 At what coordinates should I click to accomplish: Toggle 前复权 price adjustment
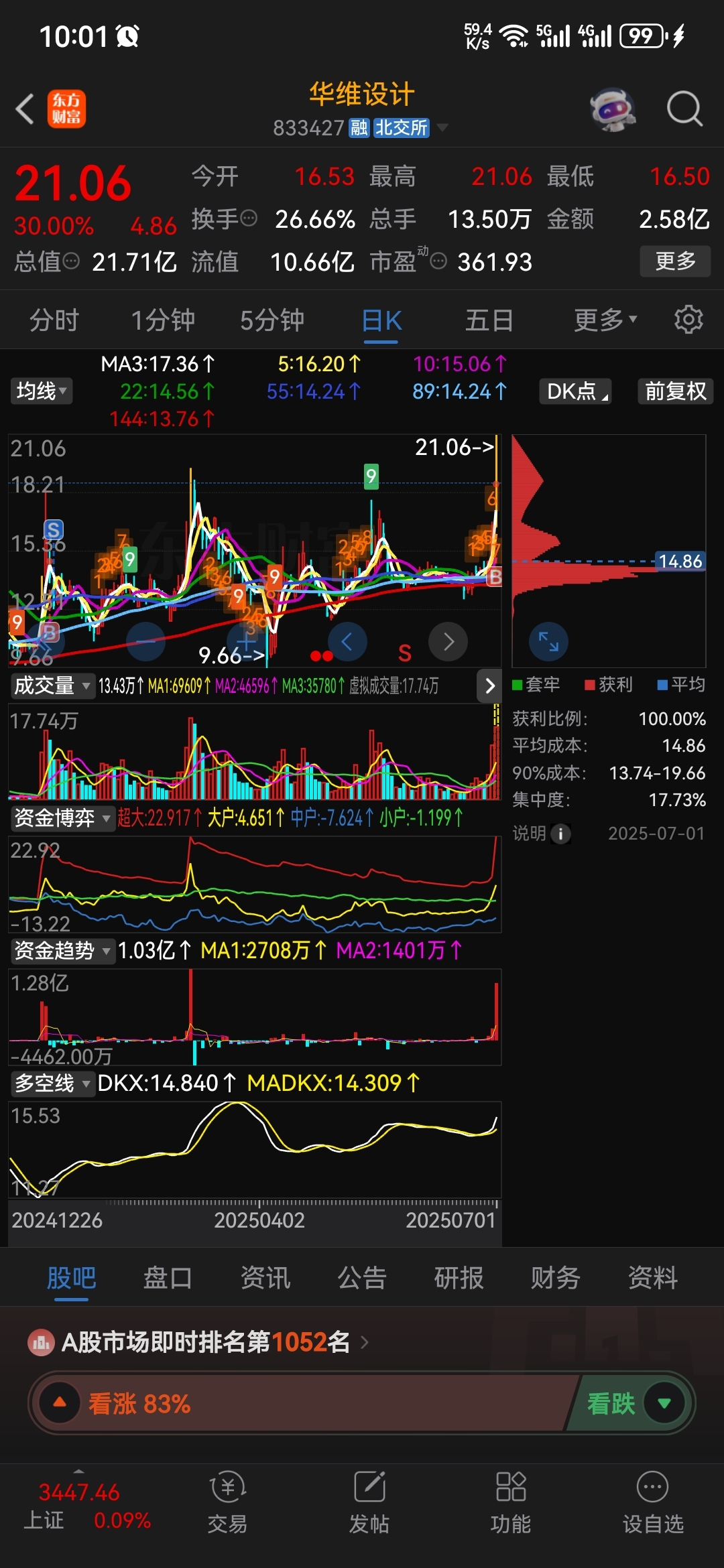[676, 391]
